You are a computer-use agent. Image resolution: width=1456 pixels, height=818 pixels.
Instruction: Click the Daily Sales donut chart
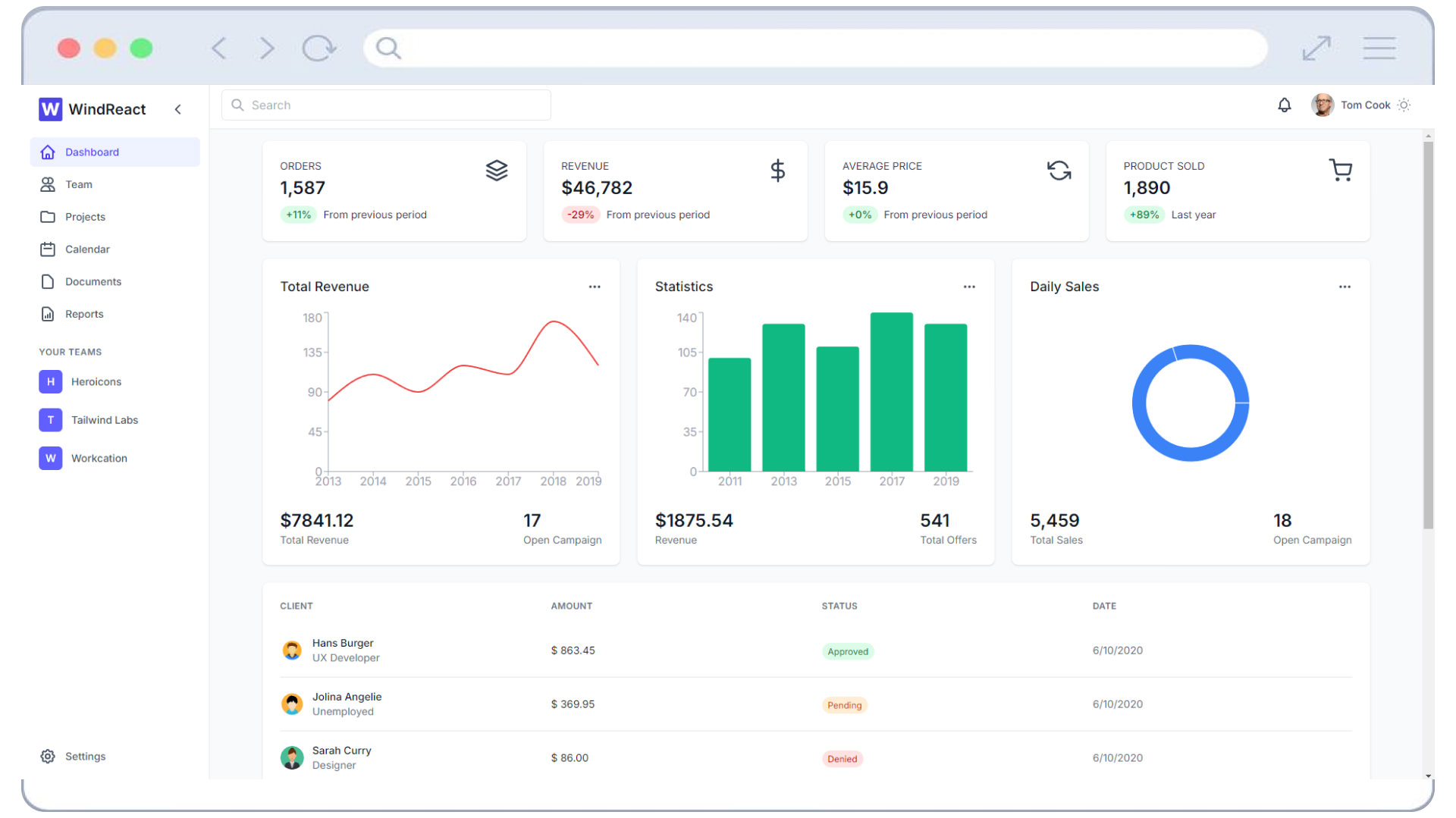point(1191,403)
